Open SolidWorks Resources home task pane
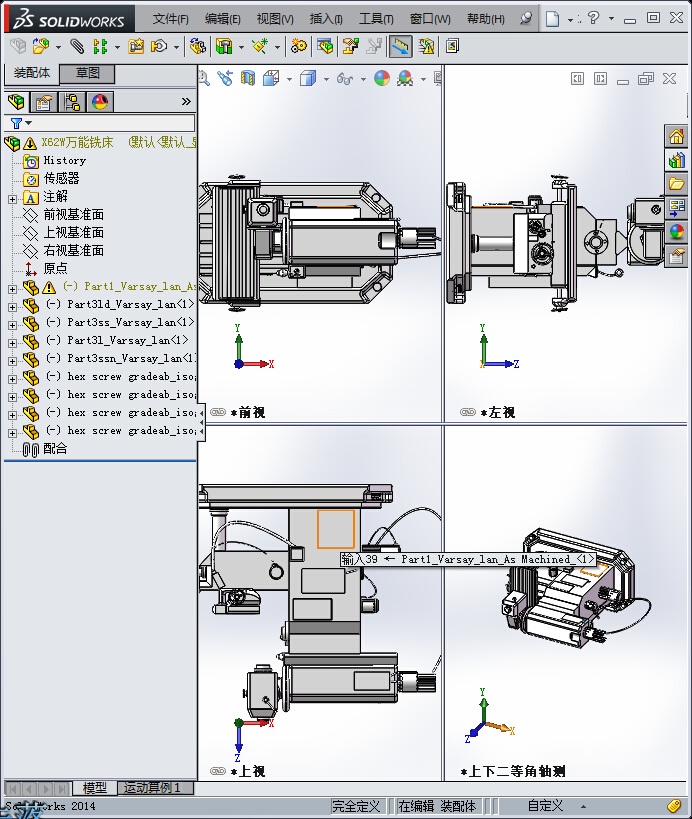 676,137
